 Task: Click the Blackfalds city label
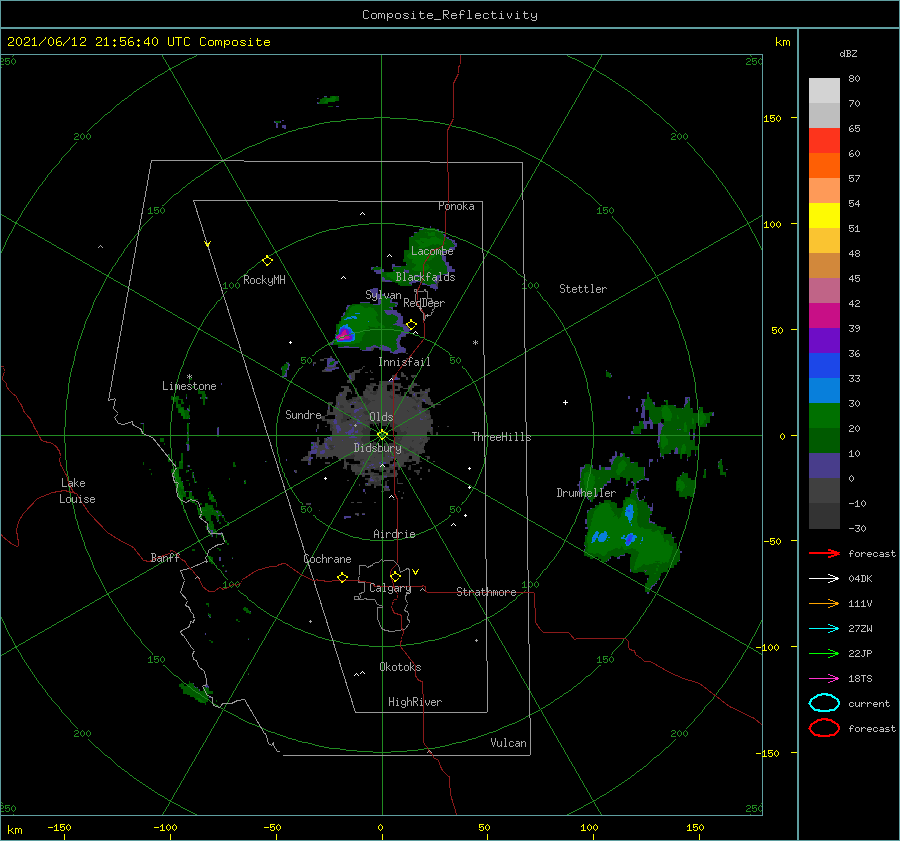coord(425,277)
